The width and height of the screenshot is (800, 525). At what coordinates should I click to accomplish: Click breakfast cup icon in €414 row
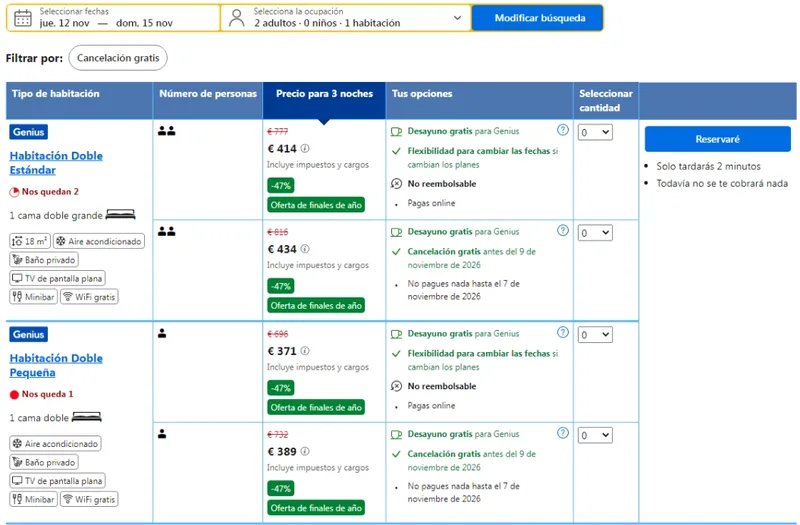396,132
